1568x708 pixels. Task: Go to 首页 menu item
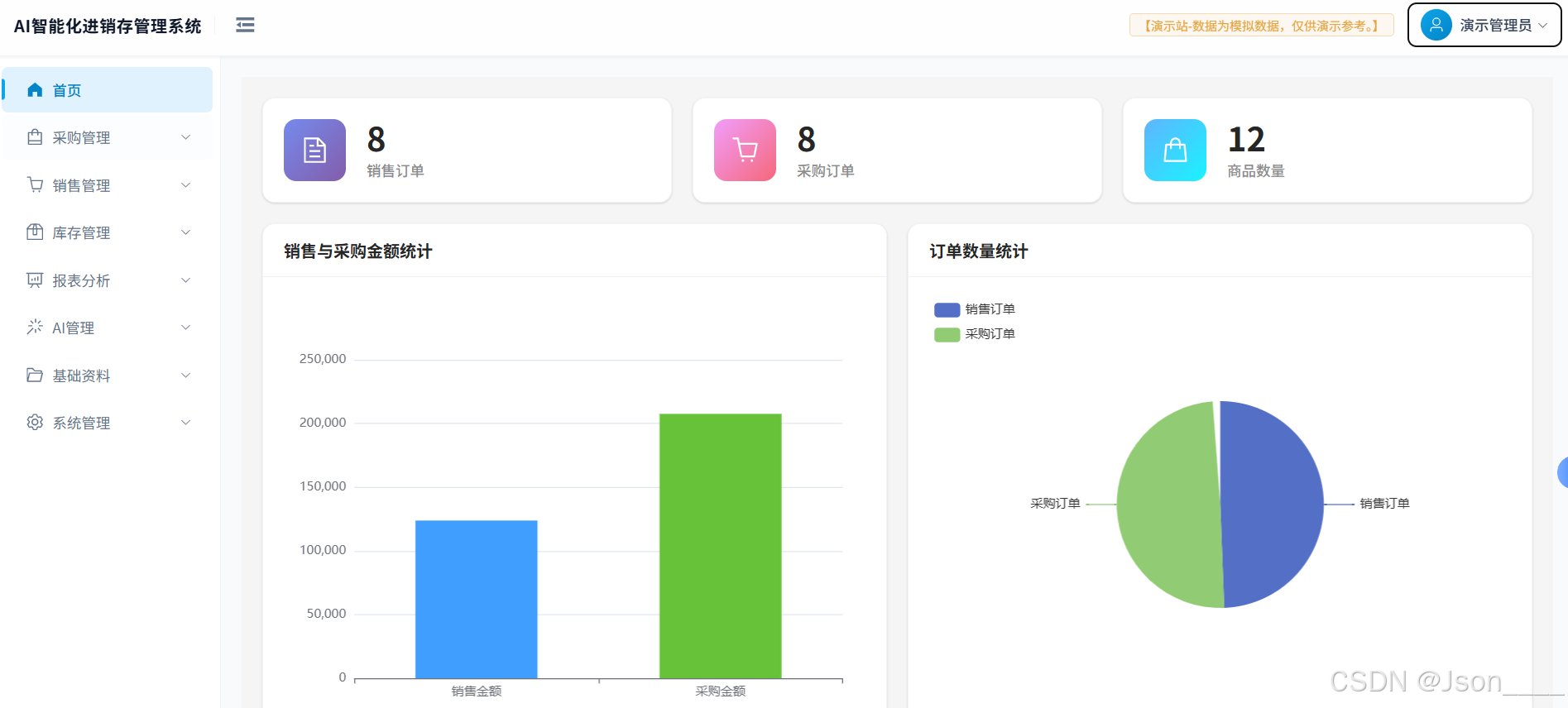click(107, 90)
